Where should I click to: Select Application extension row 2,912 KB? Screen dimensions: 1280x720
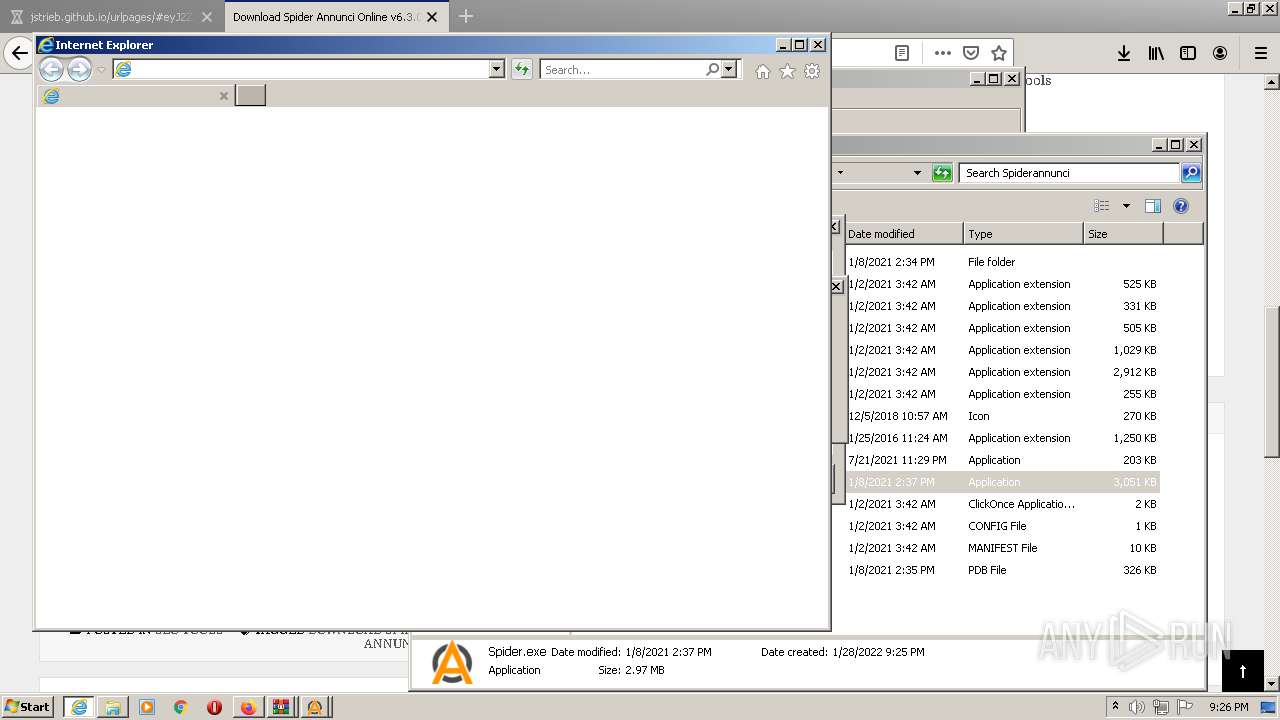[x=1002, y=372]
